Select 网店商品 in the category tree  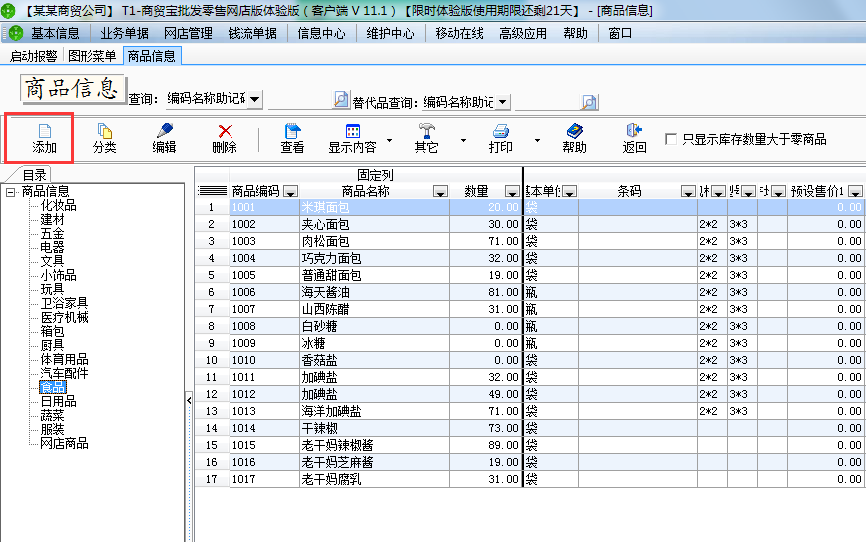65,443
